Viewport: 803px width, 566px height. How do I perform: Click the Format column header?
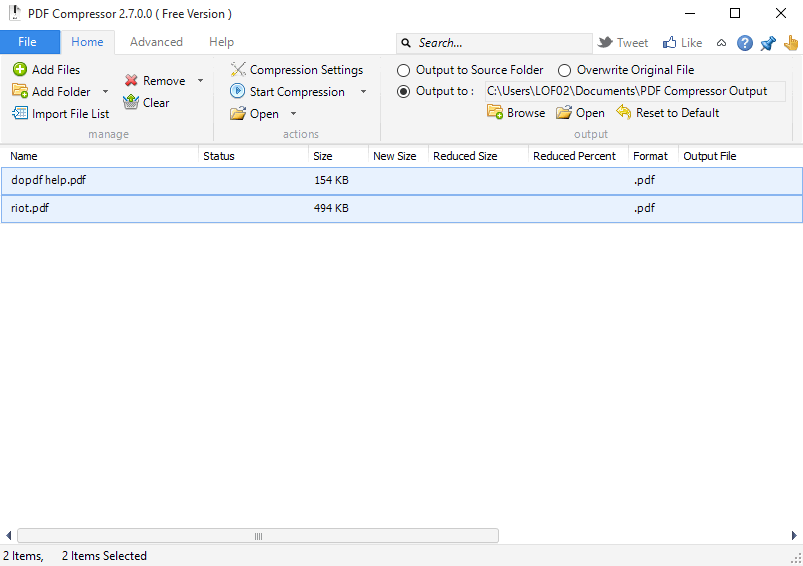pyautogui.click(x=653, y=156)
